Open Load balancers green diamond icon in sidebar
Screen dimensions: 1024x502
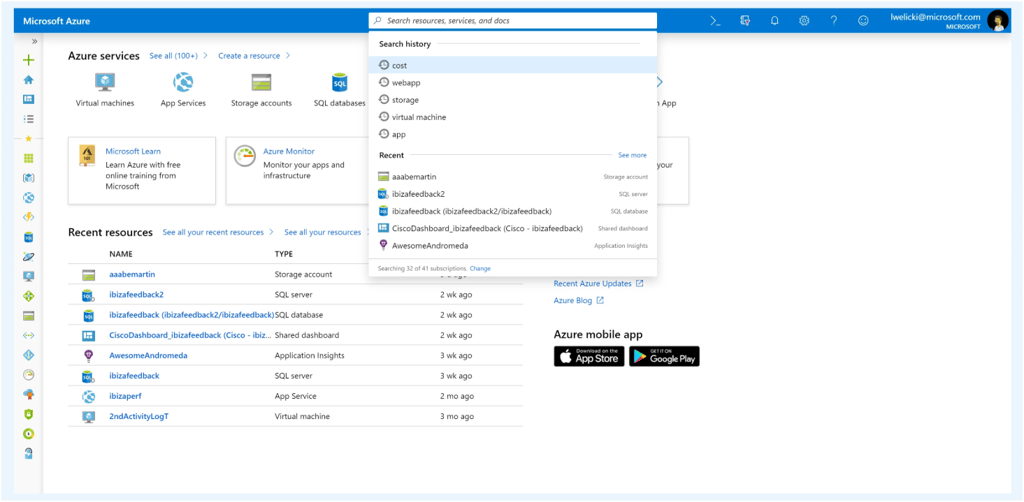[x=28, y=296]
